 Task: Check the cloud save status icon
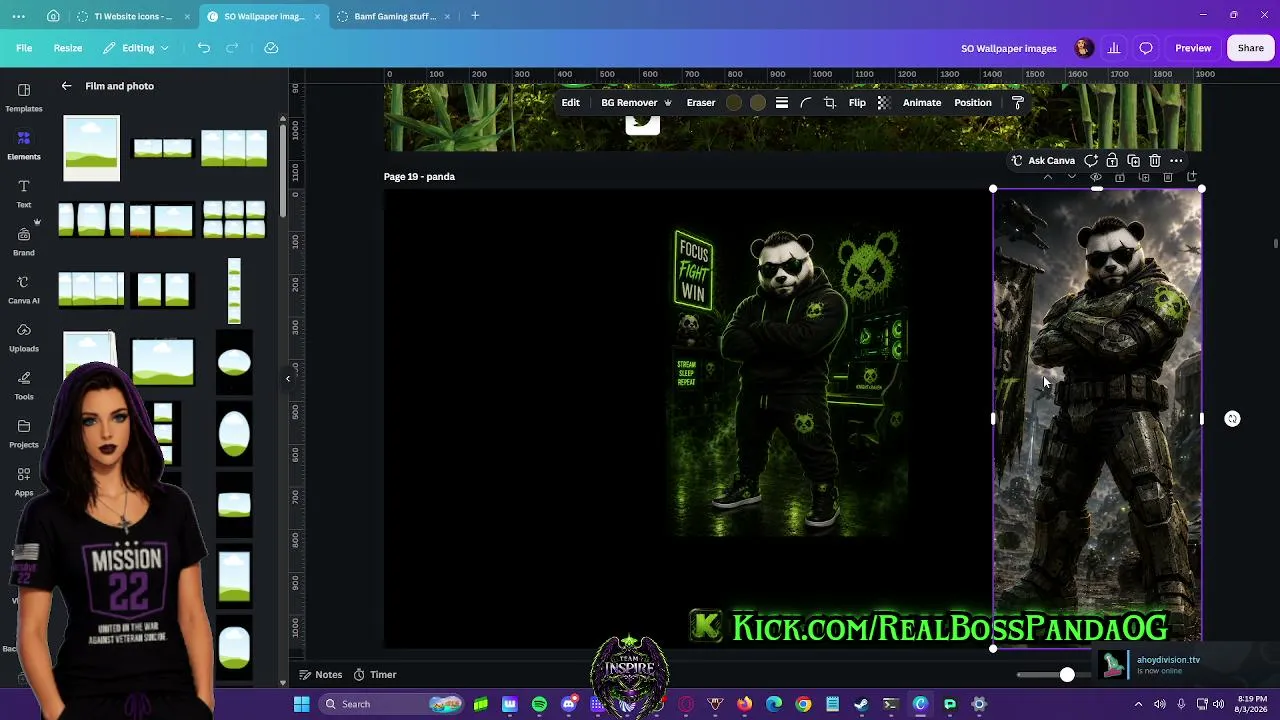tap(271, 48)
